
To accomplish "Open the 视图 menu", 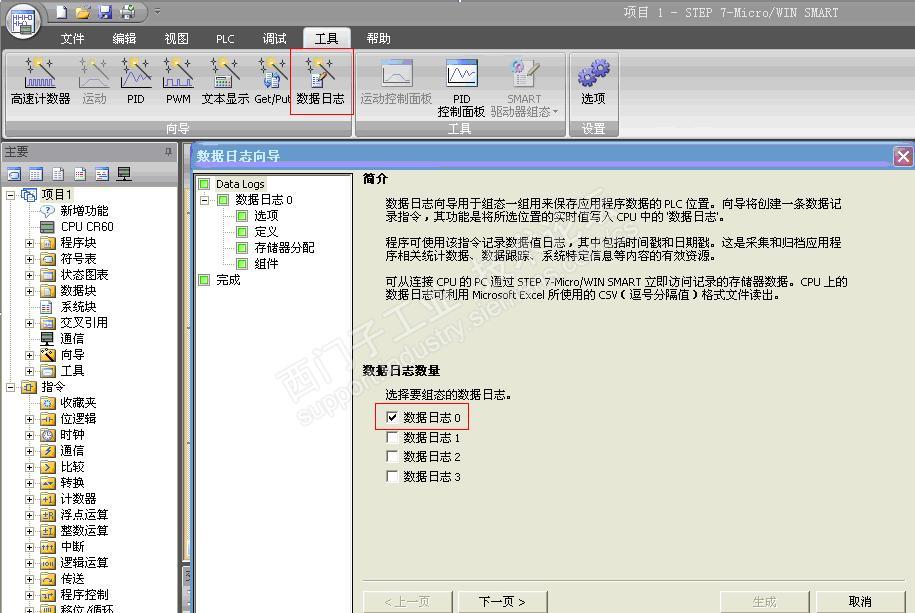I will pyautogui.click(x=176, y=39).
